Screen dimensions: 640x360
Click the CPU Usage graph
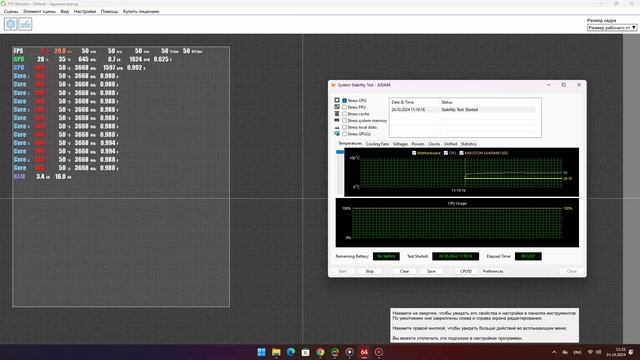[x=457, y=223]
